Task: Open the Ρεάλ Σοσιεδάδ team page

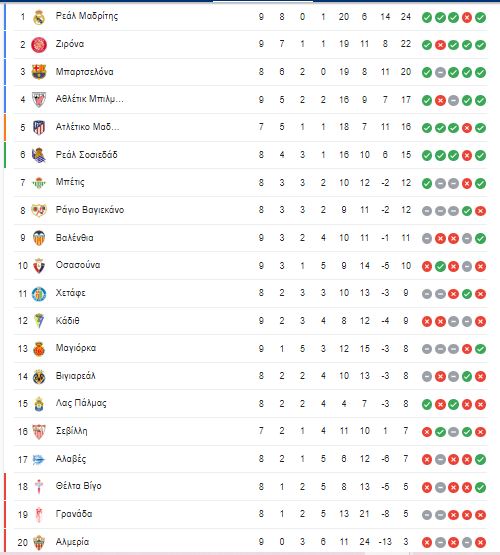Action: [86, 155]
